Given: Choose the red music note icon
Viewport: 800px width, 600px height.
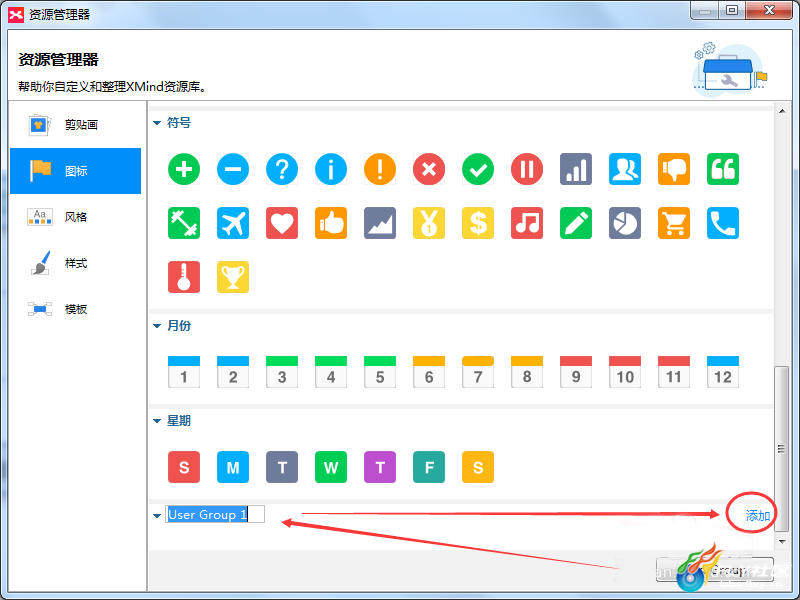Looking at the screenshot, I should pos(527,223).
